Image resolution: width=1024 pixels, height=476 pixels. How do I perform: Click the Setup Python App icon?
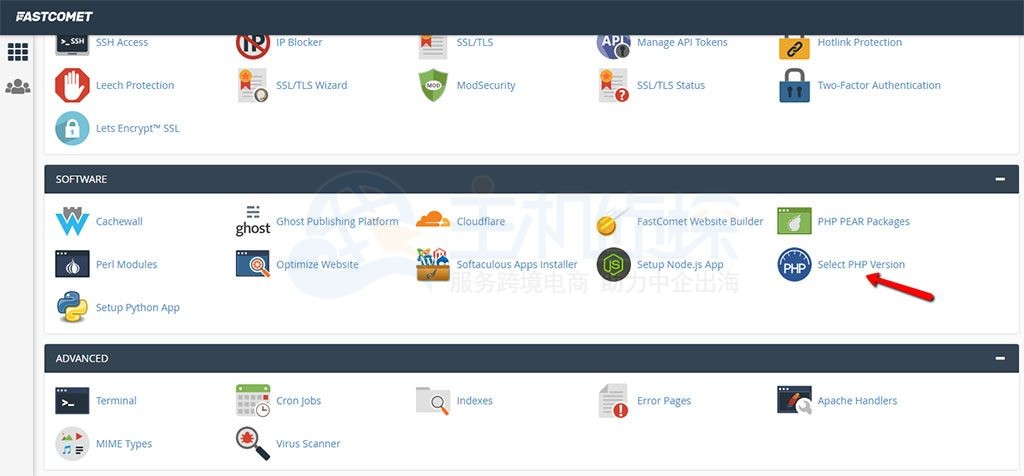pyautogui.click(x=72, y=308)
